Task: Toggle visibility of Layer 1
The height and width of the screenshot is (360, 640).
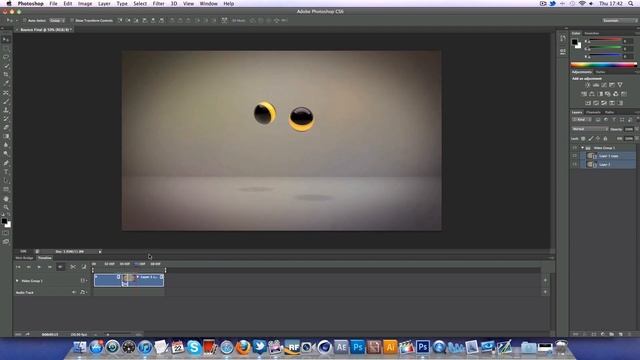Action: 575,164
